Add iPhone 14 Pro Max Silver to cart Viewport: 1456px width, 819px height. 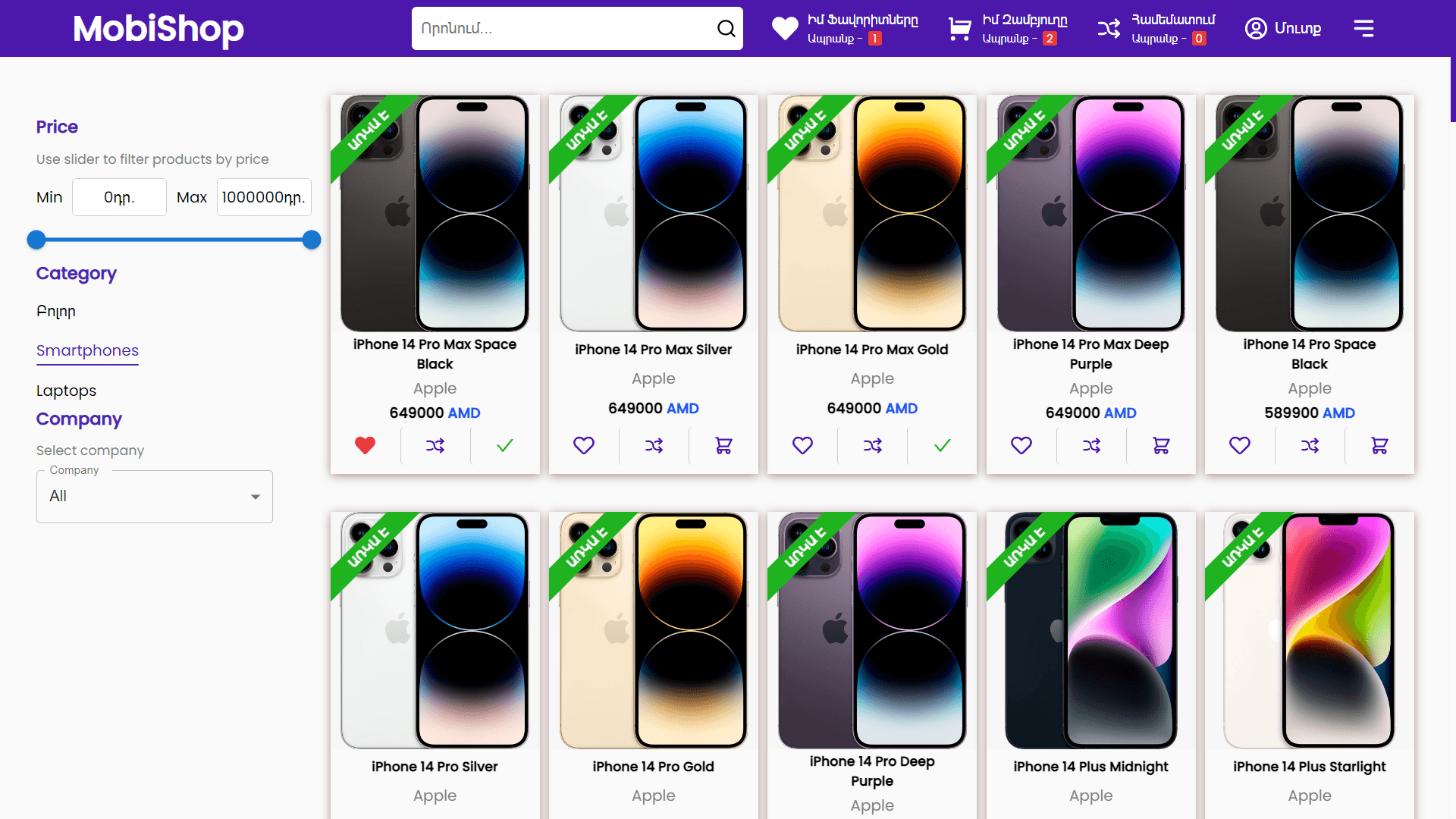[x=723, y=446]
